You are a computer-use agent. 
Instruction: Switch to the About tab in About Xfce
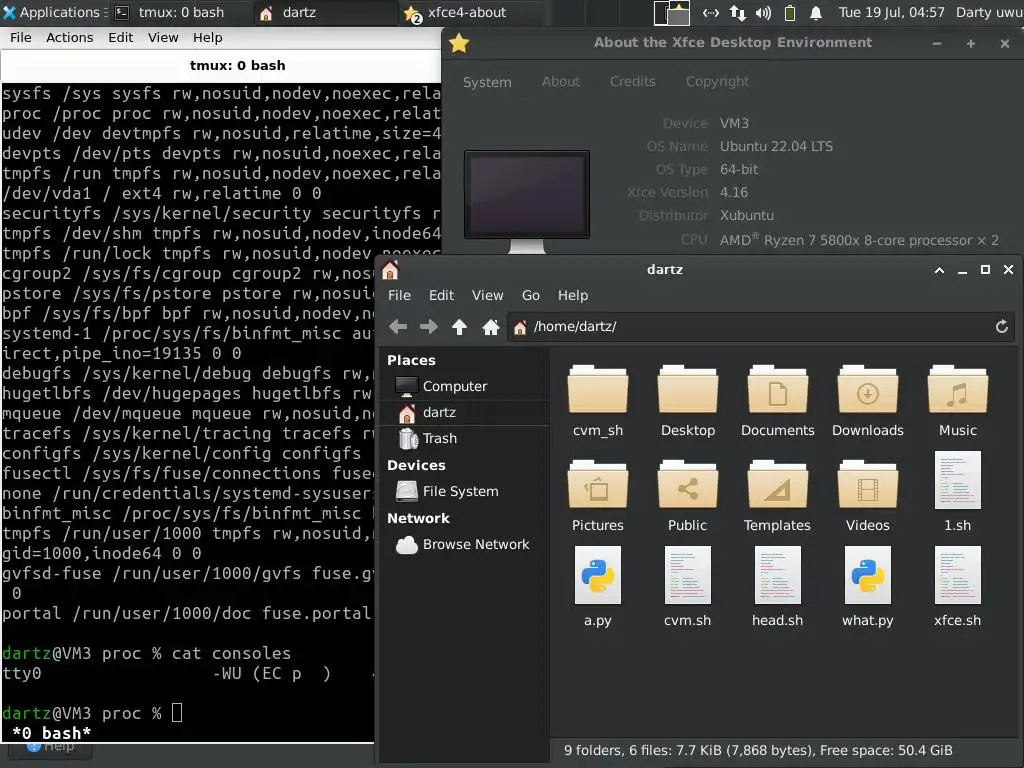coord(560,82)
